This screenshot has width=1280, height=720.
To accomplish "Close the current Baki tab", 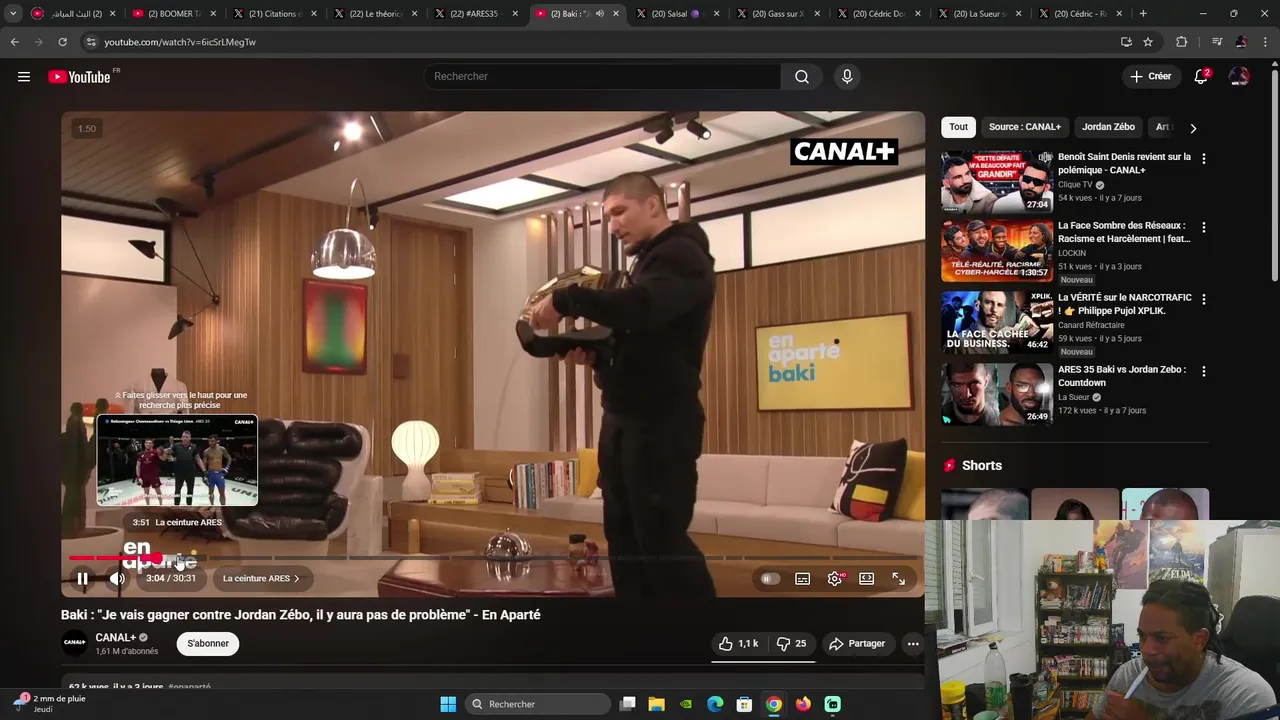I will click(x=616, y=14).
